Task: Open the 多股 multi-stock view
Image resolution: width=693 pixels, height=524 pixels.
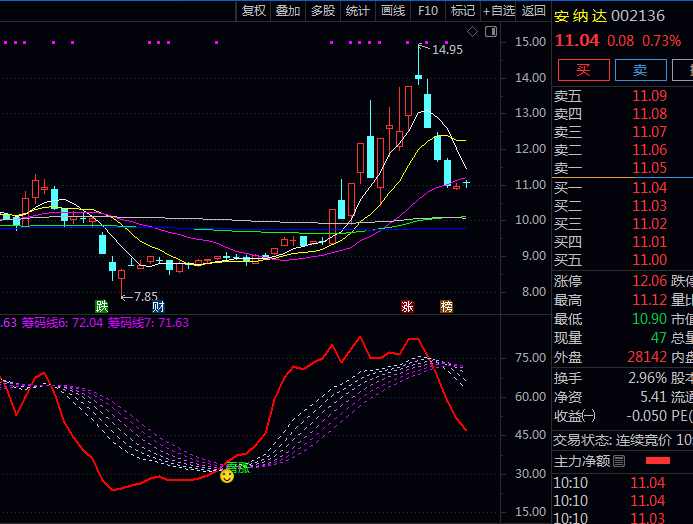Action: [x=322, y=11]
